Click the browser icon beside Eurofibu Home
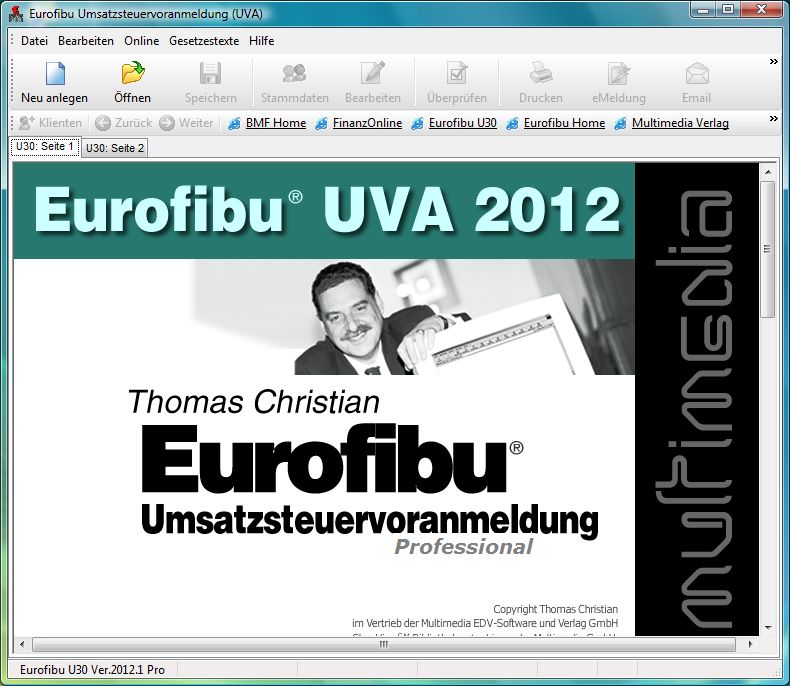 coord(512,123)
